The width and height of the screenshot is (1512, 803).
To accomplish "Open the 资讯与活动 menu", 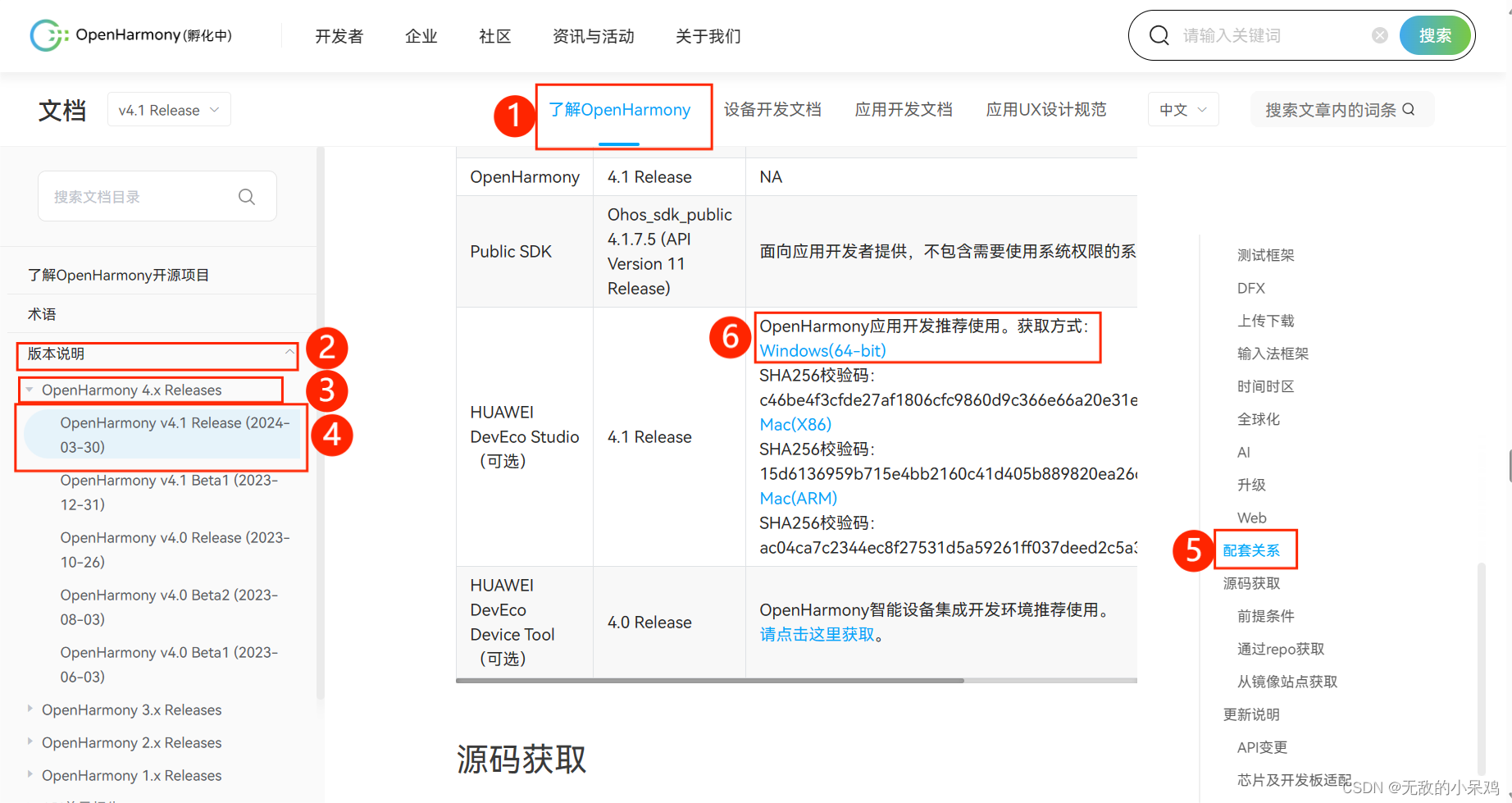I will tap(594, 36).
